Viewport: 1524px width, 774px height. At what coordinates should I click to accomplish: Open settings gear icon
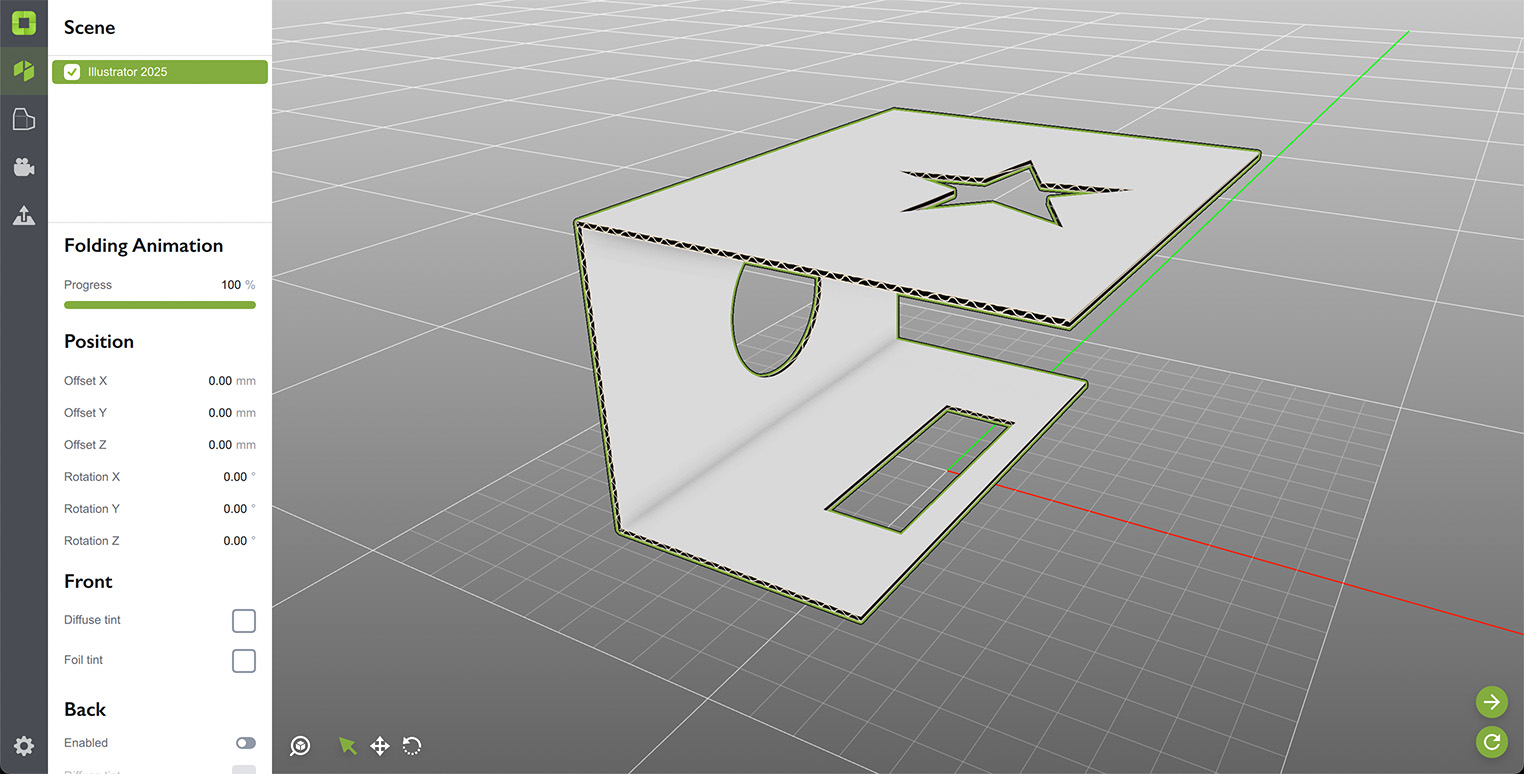pyautogui.click(x=24, y=746)
